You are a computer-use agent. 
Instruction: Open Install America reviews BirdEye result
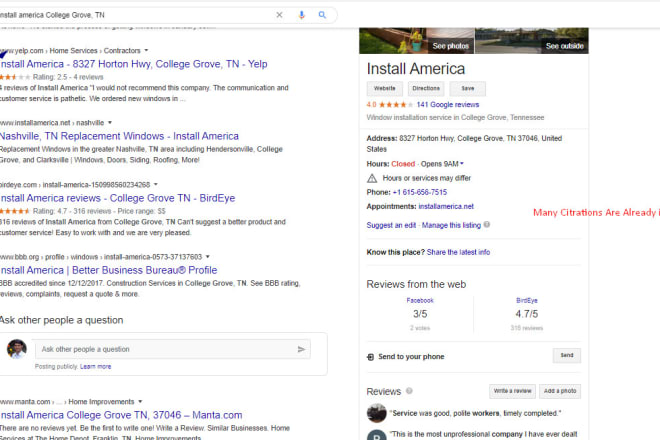coord(117,198)
